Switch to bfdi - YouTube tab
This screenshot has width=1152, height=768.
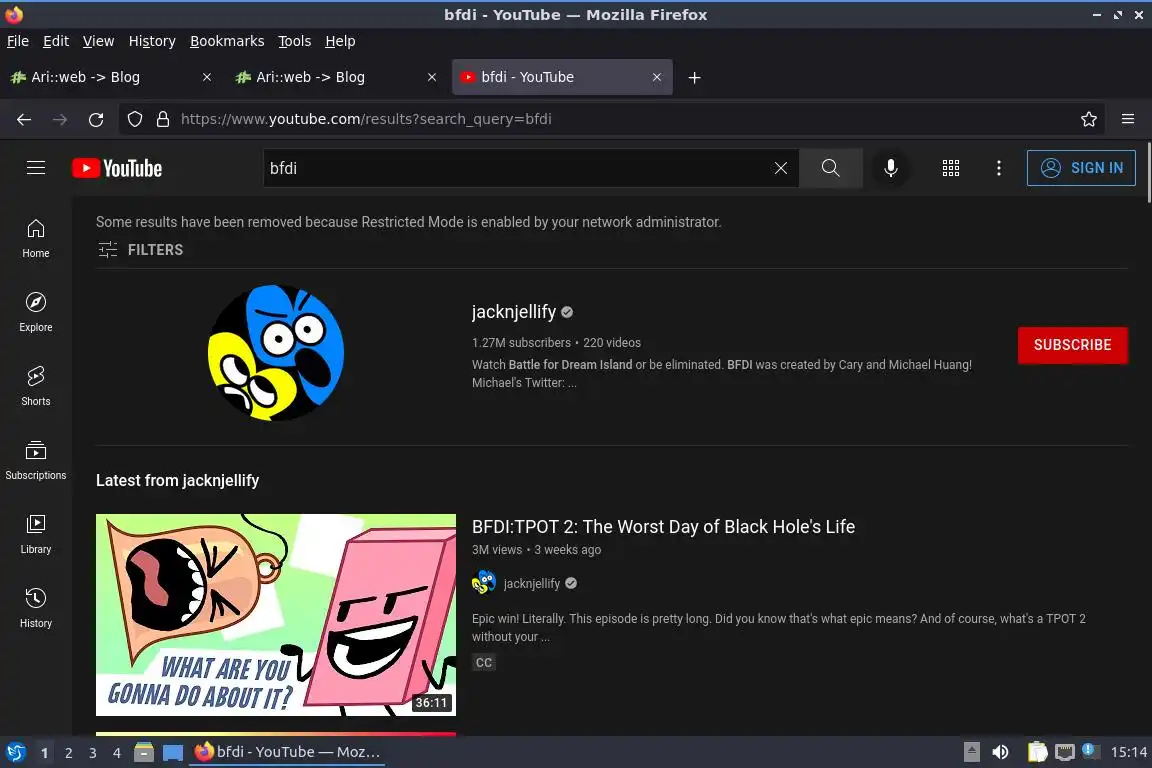pyautogui.click(x=562, y=77)
